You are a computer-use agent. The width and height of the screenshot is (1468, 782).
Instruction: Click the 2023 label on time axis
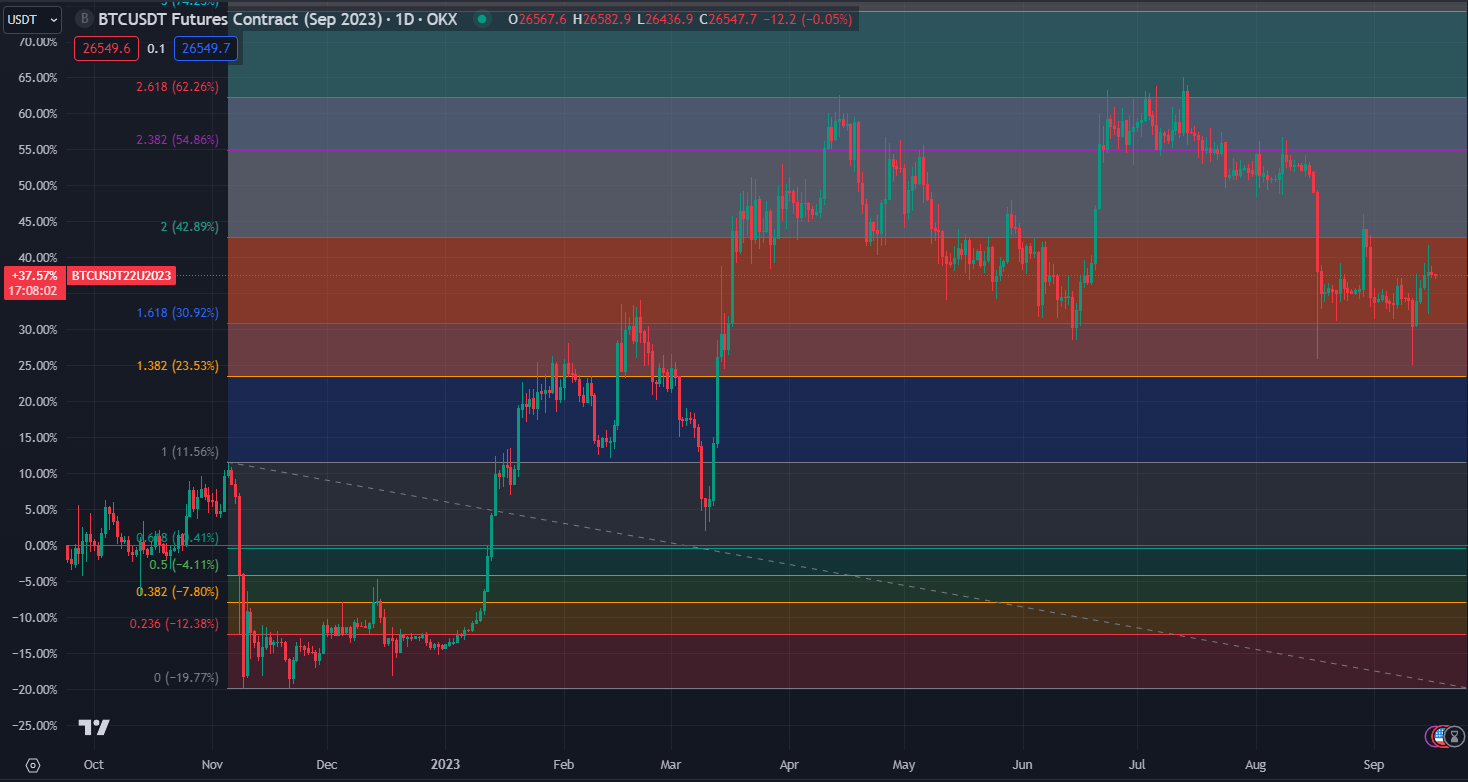pos(446,765)
